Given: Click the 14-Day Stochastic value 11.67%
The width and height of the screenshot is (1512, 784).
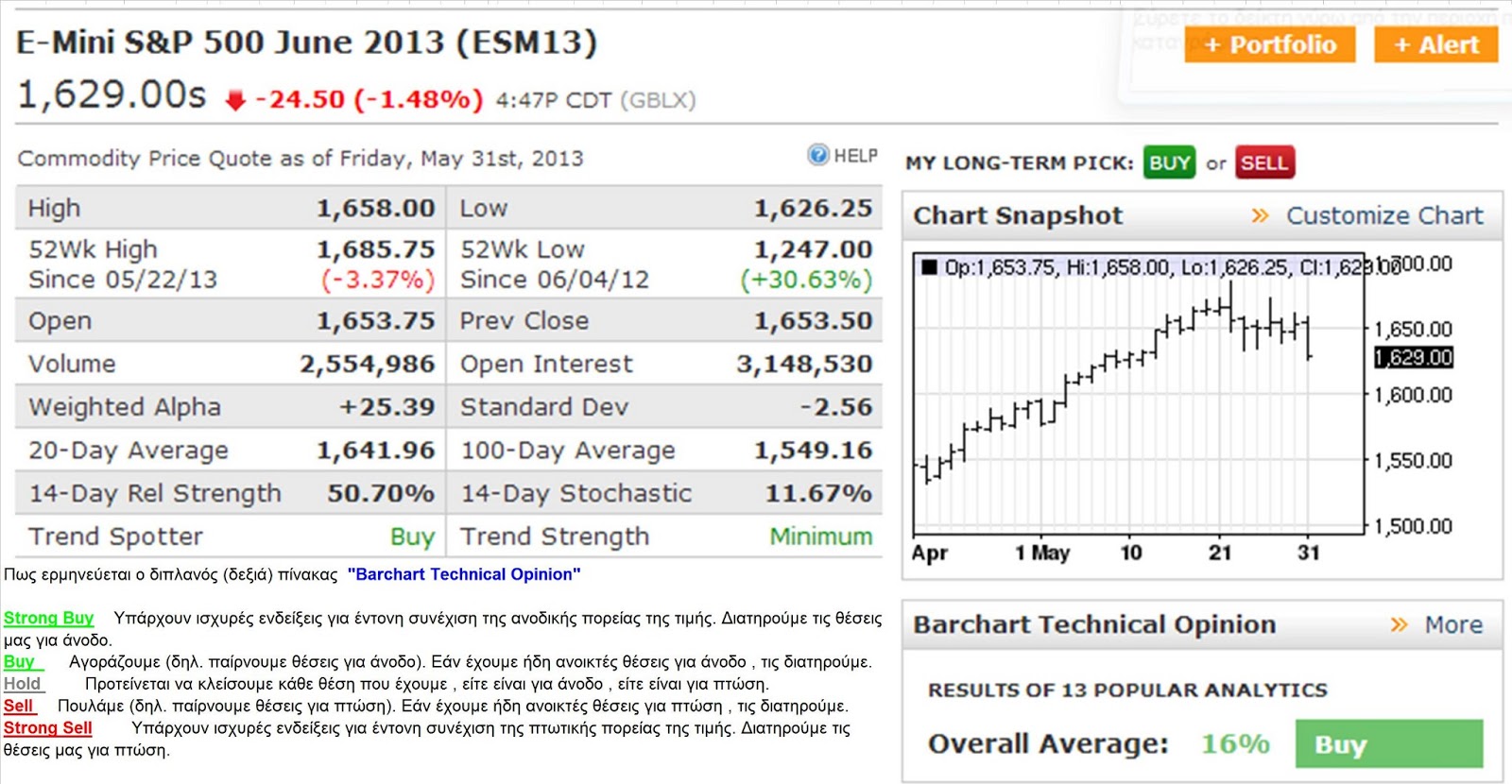Looking at the screenshot, I should 819,493.
